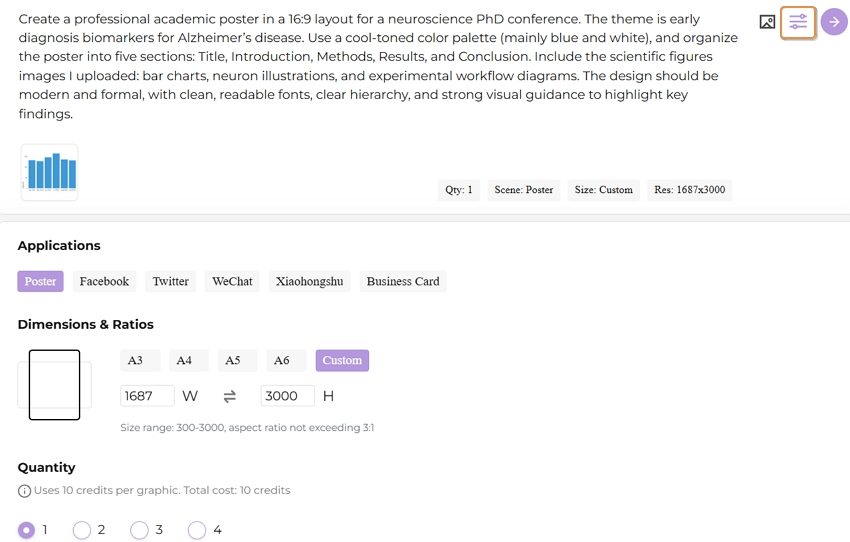Screen dimensions: 850x542
Task: Open the settings sliders icon
Action: (798, 22)
